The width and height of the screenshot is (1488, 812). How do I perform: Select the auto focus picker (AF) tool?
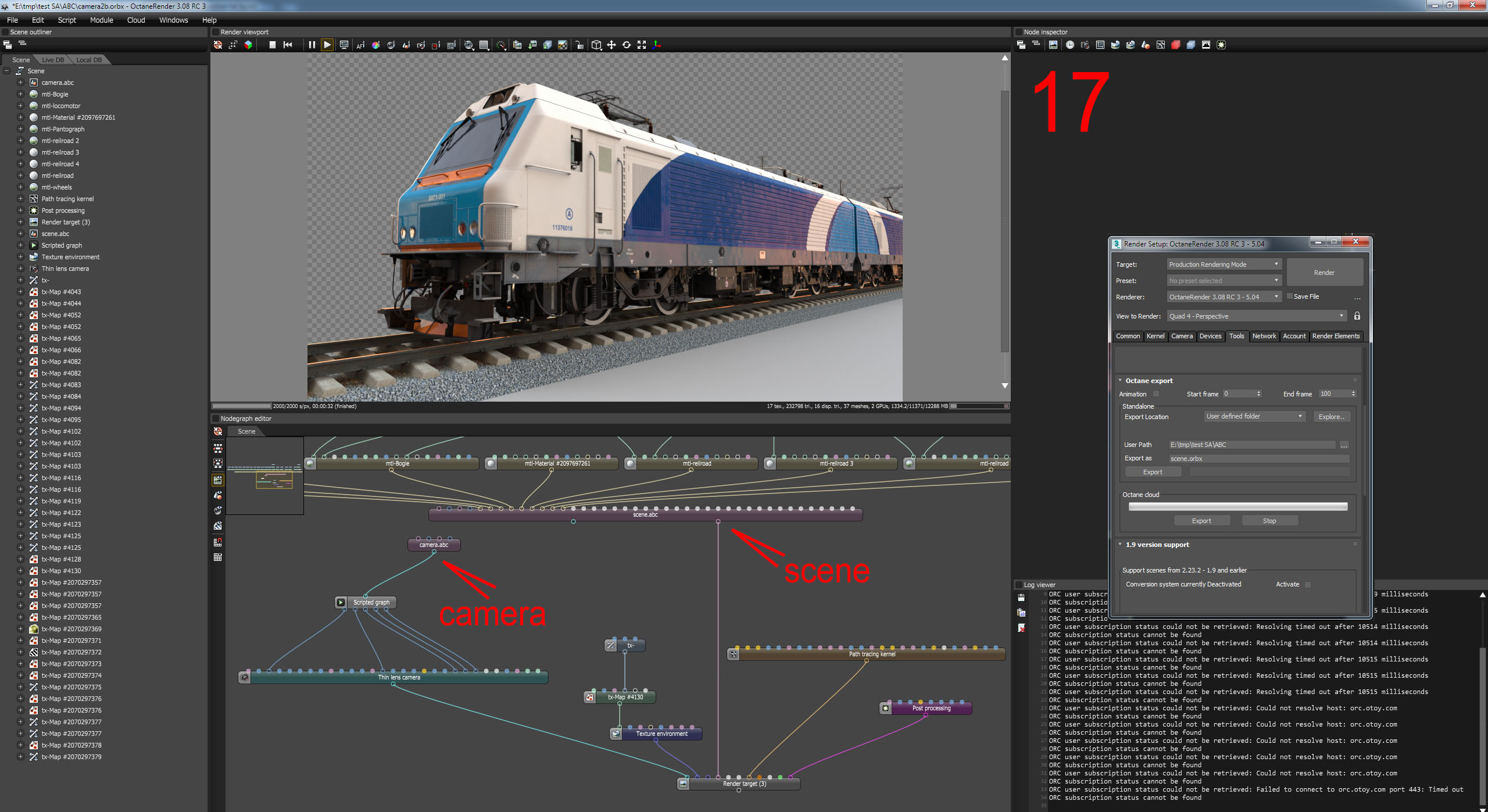point(360,45)
